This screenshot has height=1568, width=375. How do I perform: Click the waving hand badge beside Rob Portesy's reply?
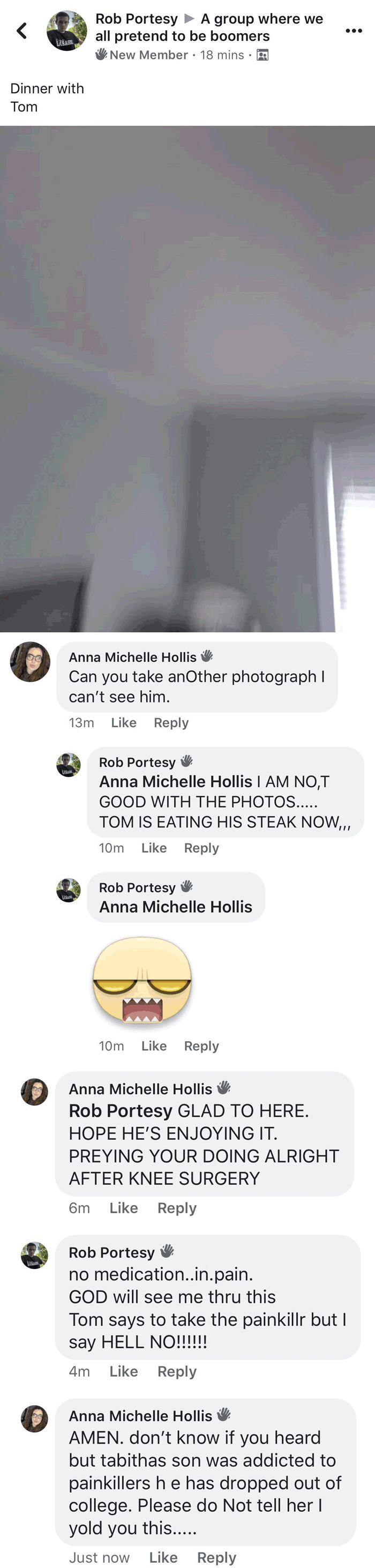188,761
